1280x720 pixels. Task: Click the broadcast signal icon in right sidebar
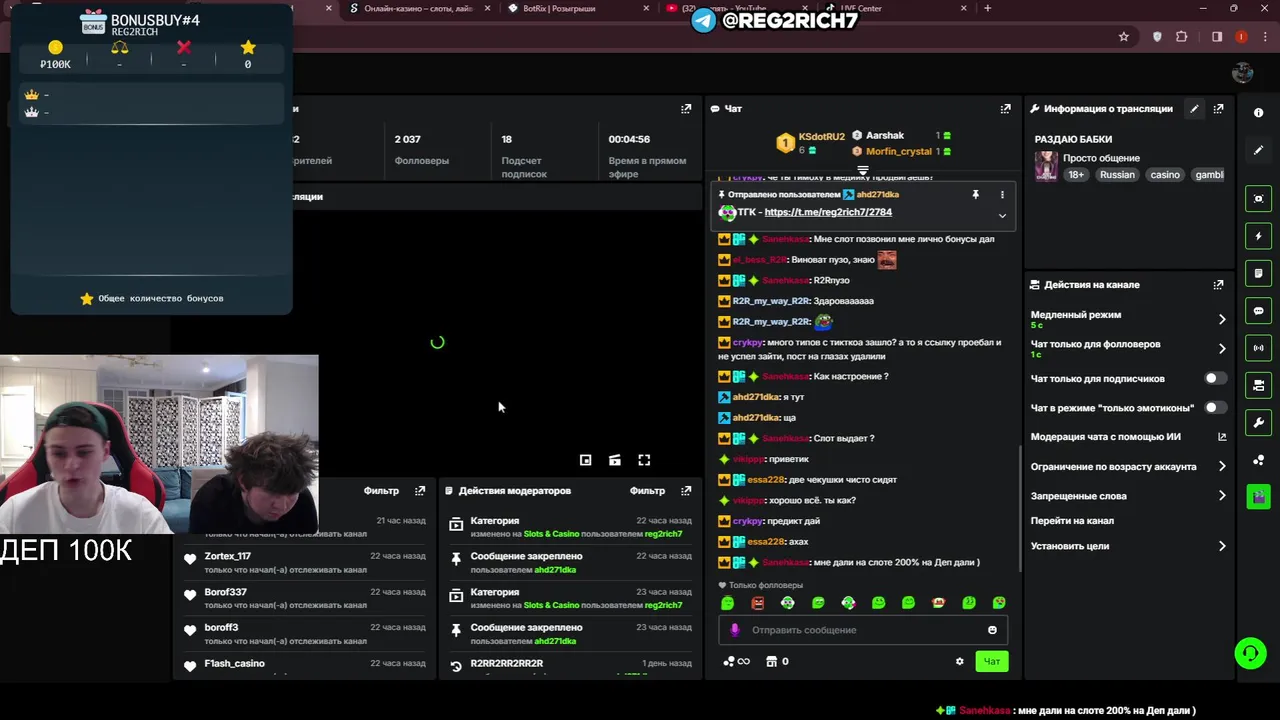(1259, 348)
